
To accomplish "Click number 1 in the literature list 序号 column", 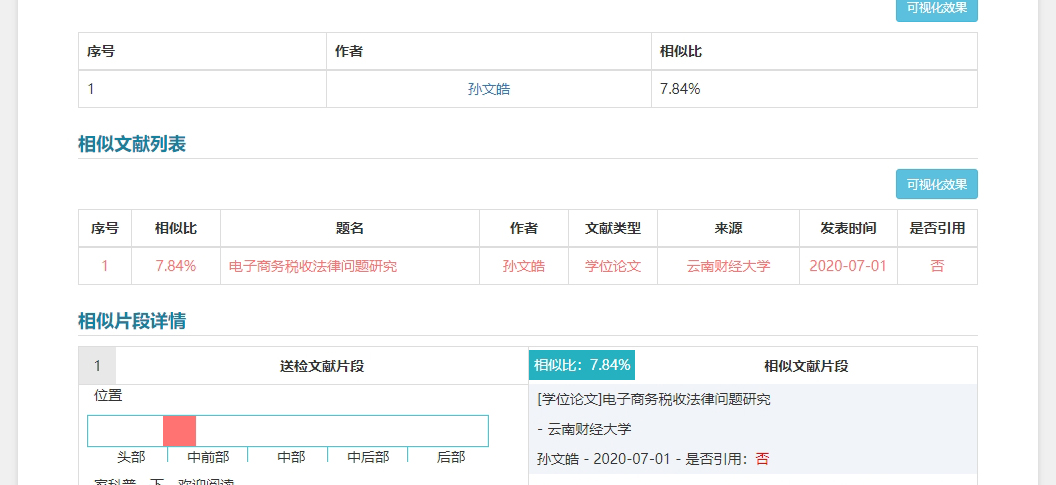I will (104, 266).
